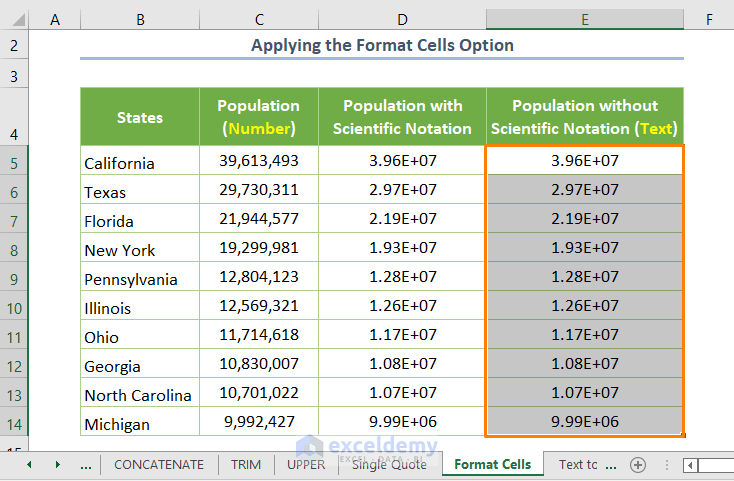This screenshot has height=481, width=734.
Task: Show more sheets via right ellipsis
Action: (x=612, y=464)
